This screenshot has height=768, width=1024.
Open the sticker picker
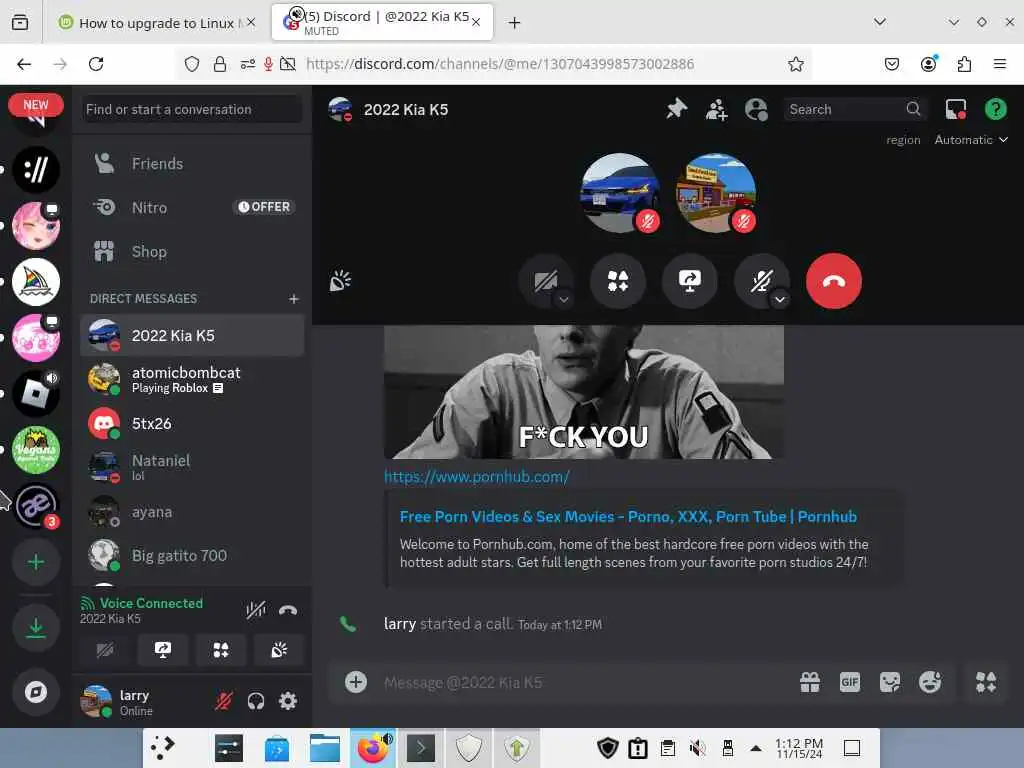(889, 682)
